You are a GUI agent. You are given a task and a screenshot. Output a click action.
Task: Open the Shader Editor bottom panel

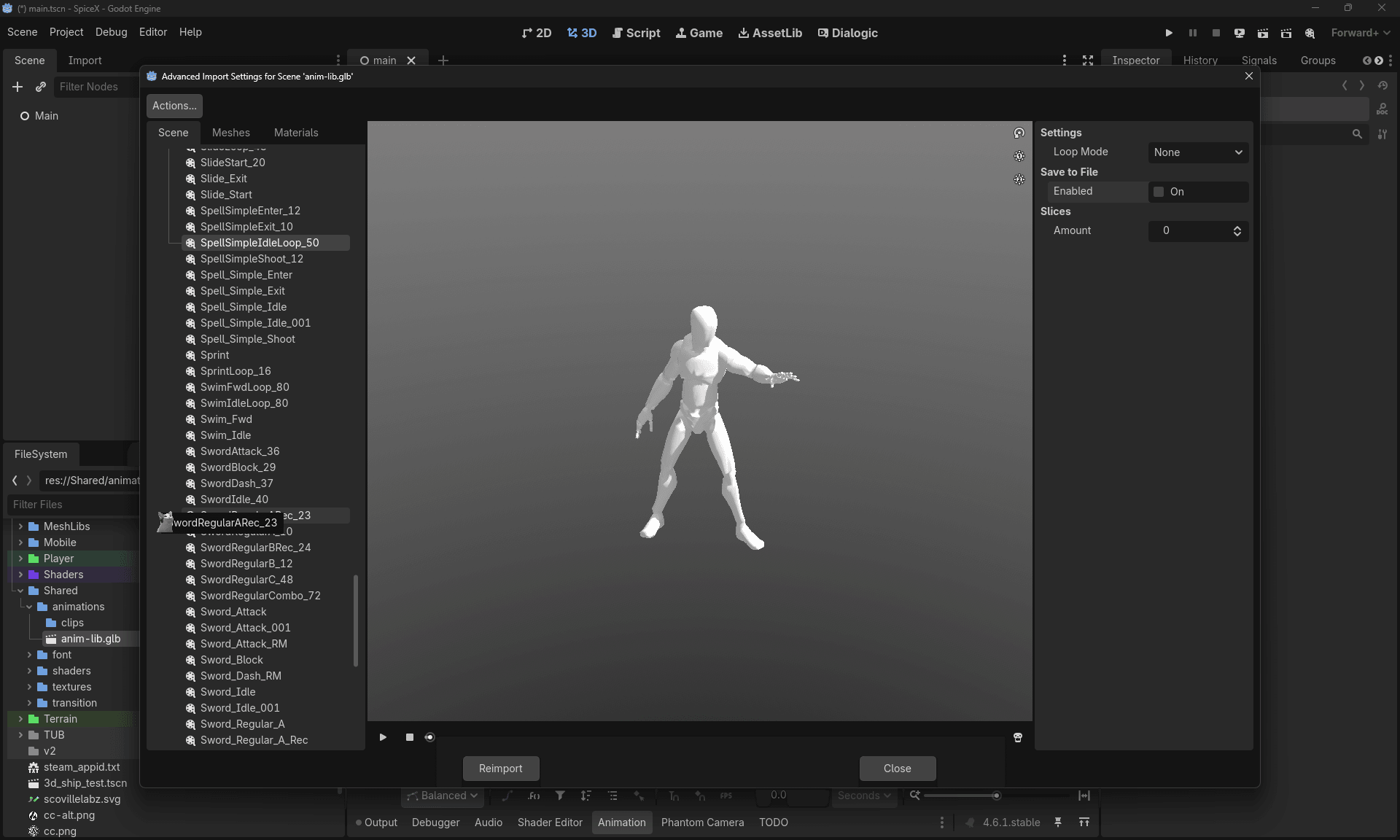coord(550,822)
